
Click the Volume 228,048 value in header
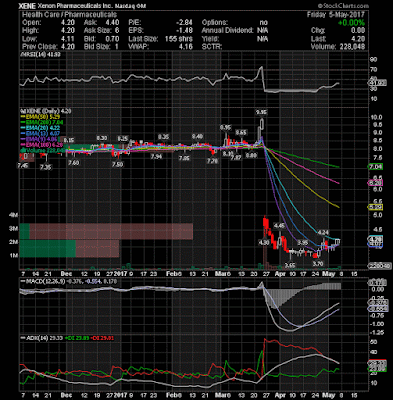(x=352, y=47)
